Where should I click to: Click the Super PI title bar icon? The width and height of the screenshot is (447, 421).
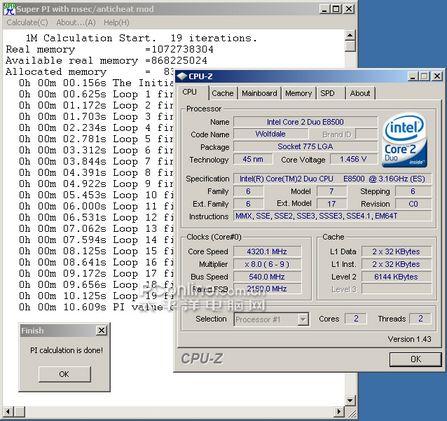pyautogui.click(x=9, y=9)
